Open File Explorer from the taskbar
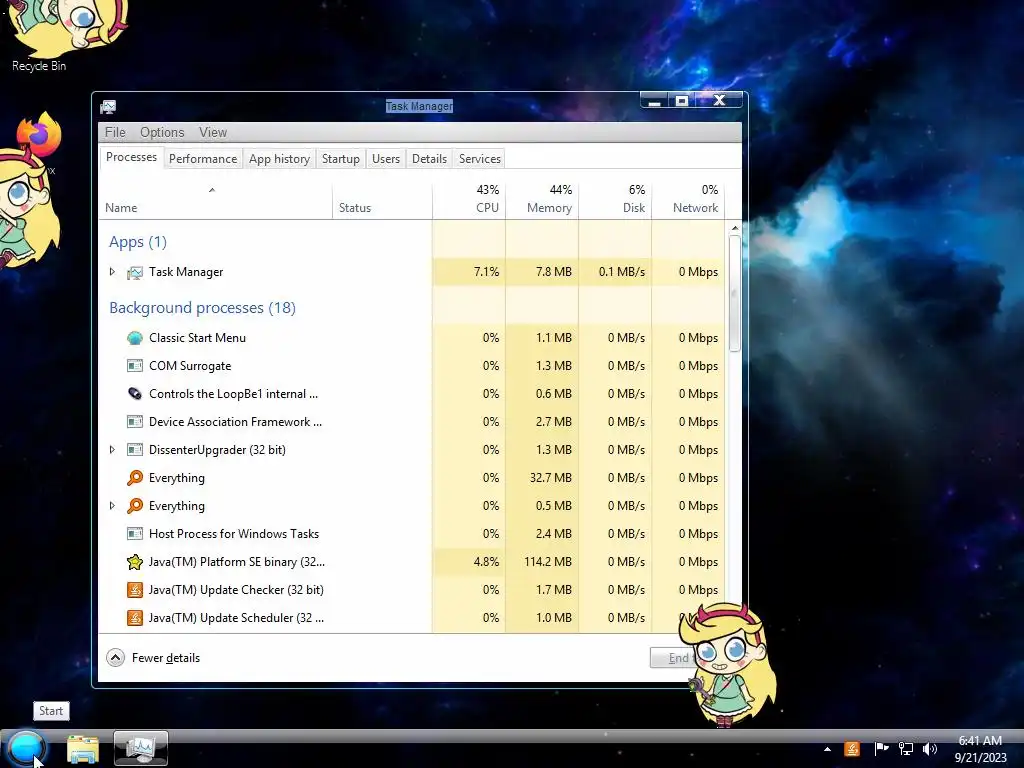Screen dimensions: 1024x768 (83, 749)
